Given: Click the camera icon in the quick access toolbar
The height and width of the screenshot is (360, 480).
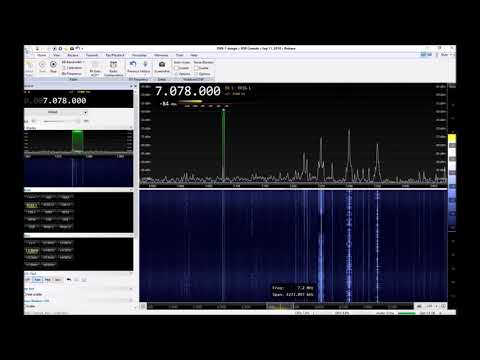Looking at the screenshot, I should (x=72, y=49).
